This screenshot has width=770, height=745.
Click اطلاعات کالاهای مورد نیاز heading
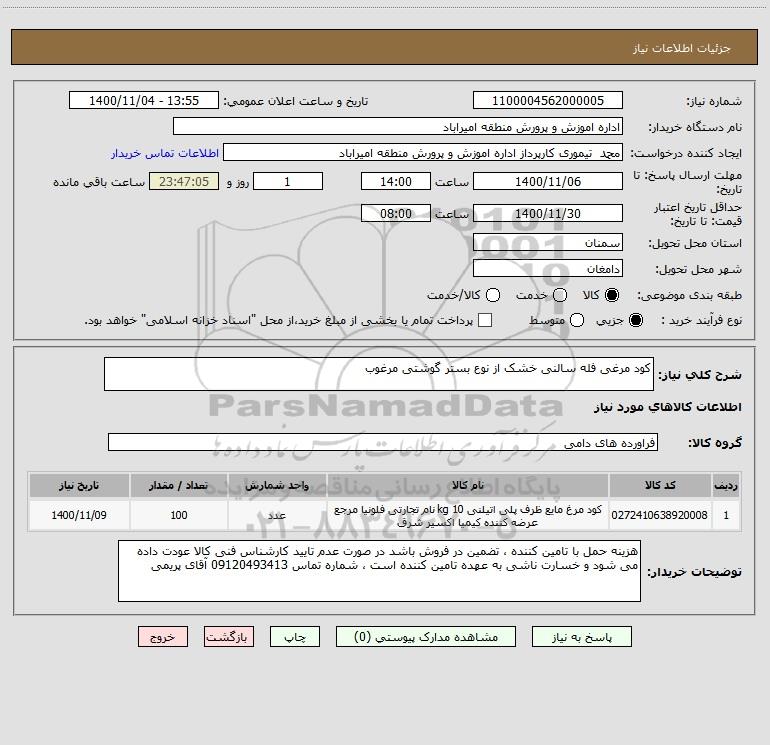point(667,407)
